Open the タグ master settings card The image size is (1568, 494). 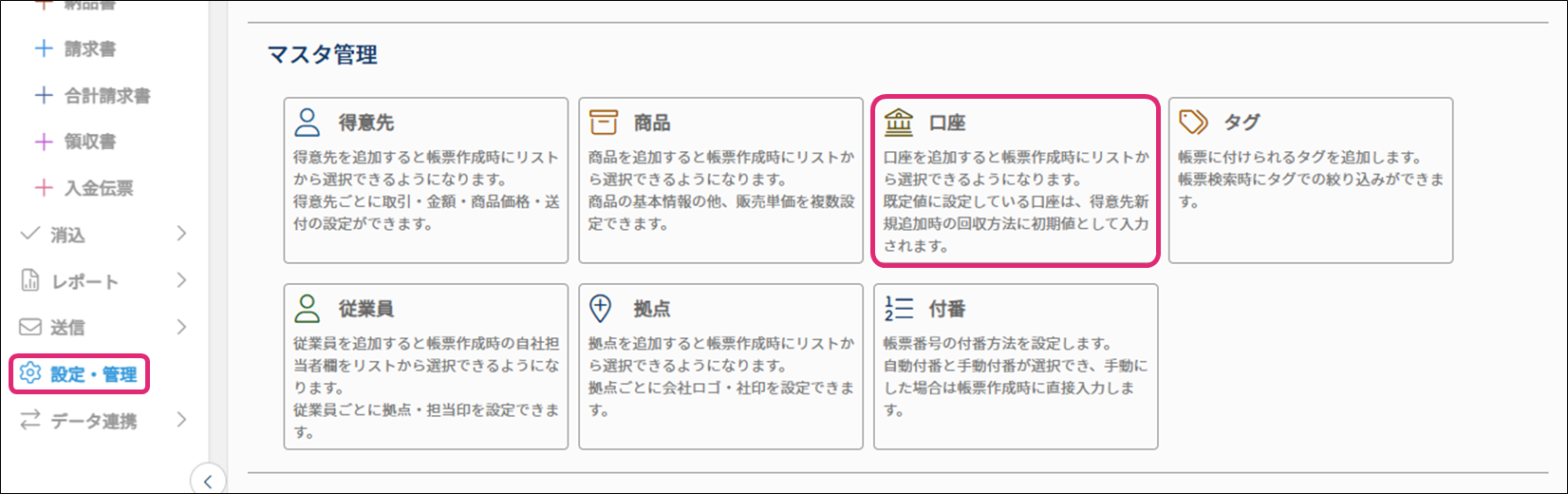[x=1310, y=180]
